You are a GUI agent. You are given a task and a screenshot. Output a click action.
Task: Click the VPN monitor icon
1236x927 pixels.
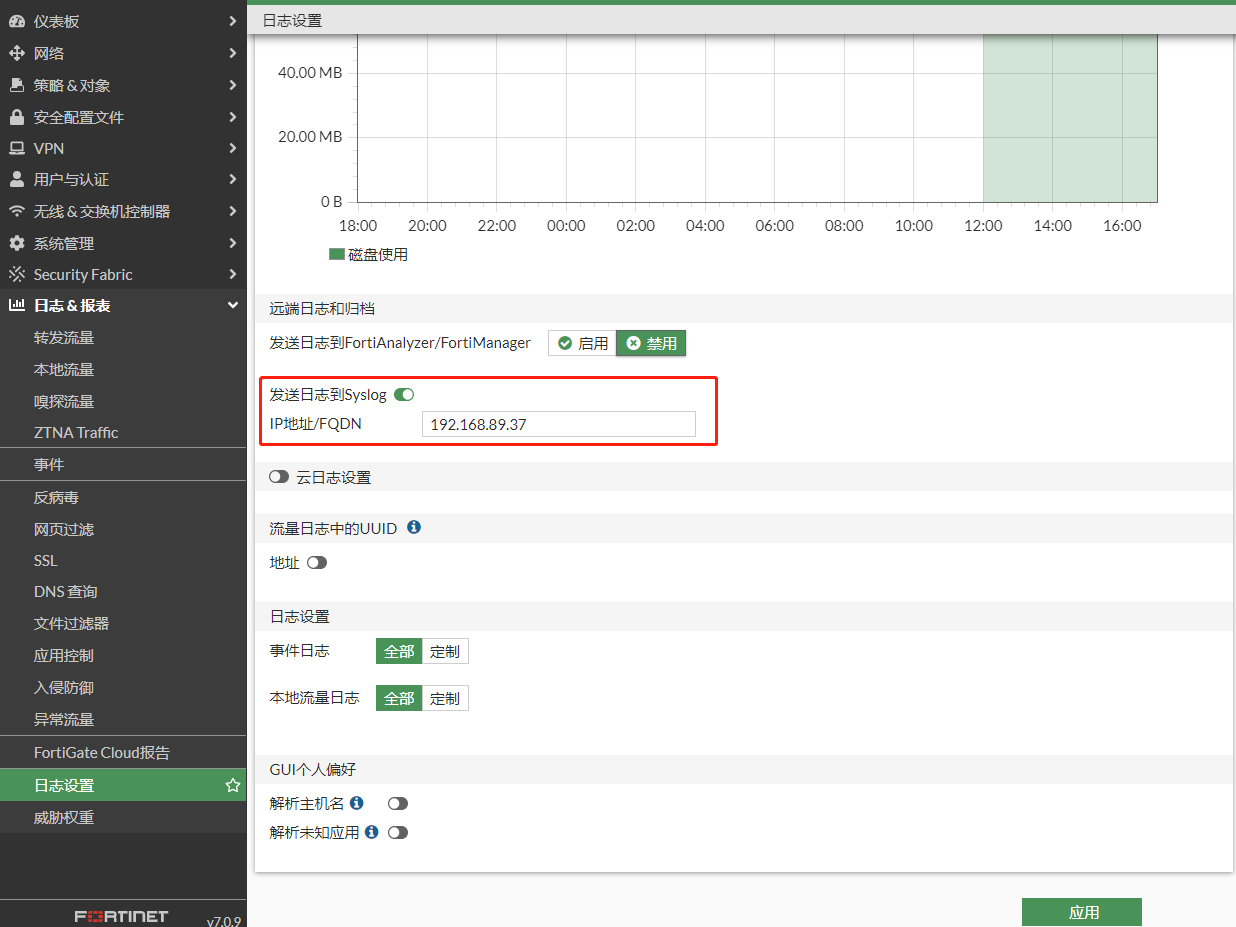click(x=16, y=148)
